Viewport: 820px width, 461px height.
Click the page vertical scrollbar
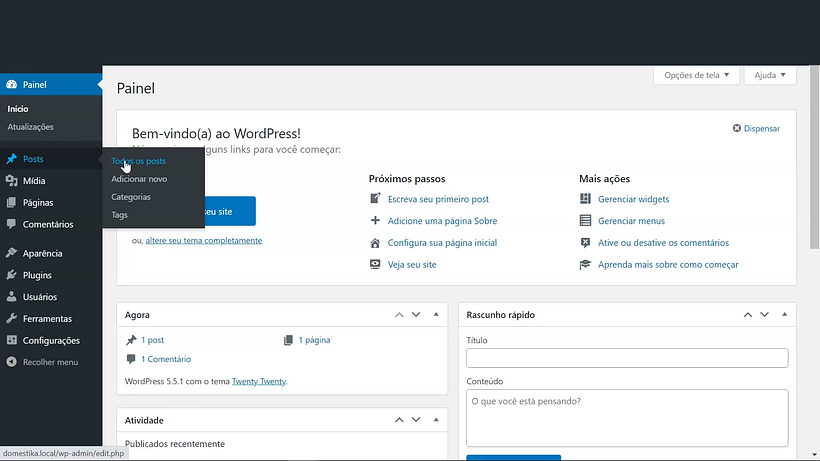coord(814,157)
